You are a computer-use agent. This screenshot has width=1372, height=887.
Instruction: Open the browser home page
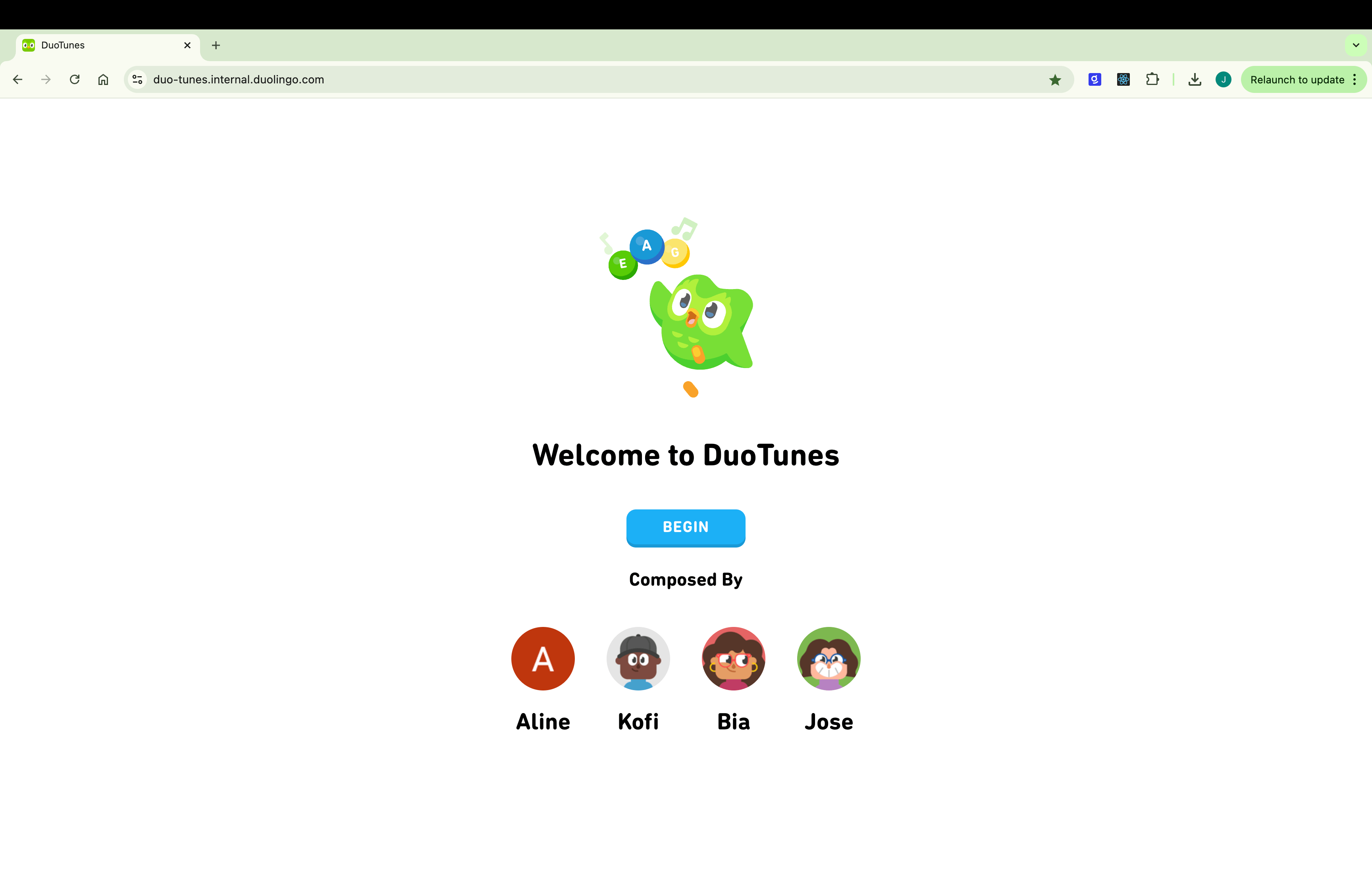(103, 79)
